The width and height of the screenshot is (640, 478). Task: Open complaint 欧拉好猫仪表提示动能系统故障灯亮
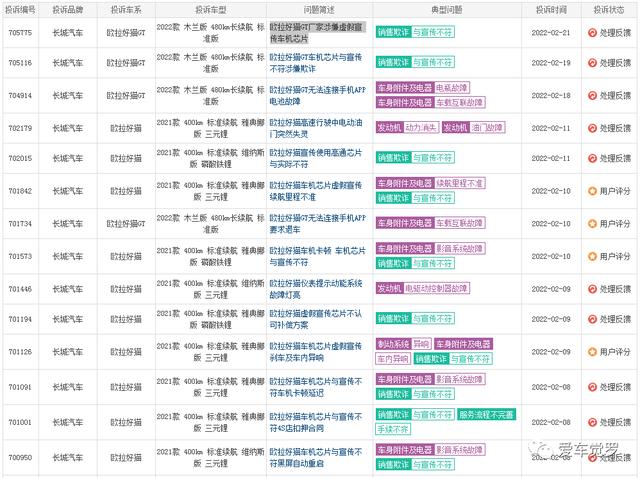tap(316, 289)
